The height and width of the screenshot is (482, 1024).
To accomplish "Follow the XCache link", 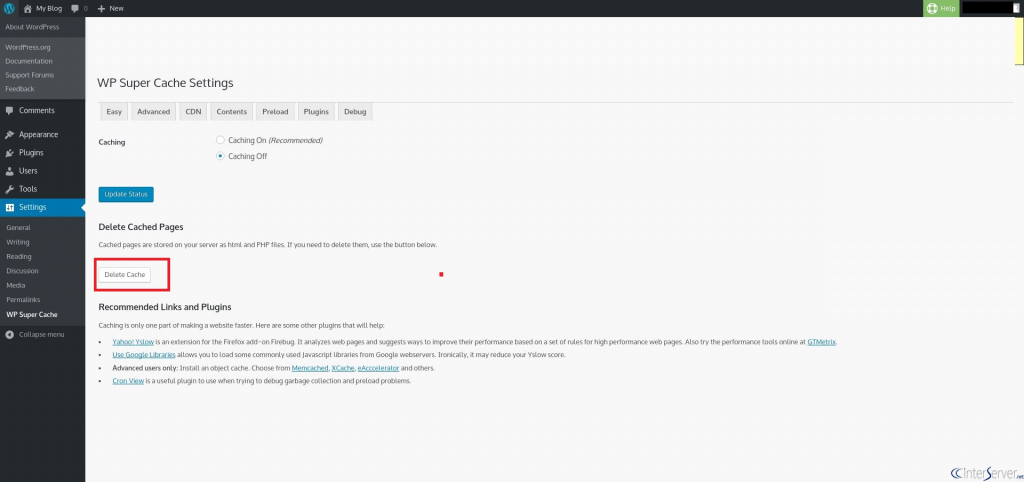I will pos(343,368).
